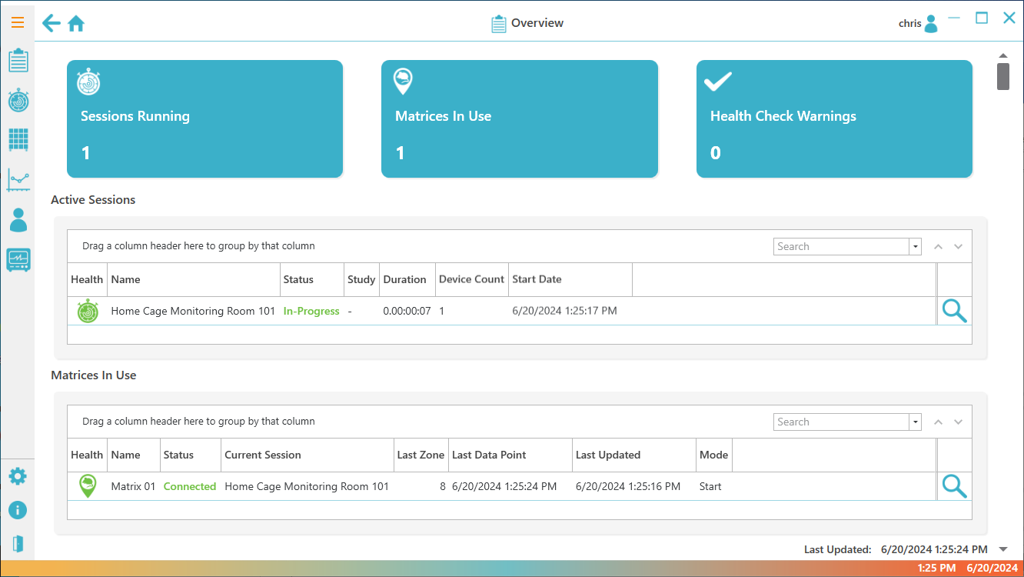Open the info icon in the sidebar
The width and height of the screenshot is (1024, 577).
pyautogui.click(x=18, y=510)
